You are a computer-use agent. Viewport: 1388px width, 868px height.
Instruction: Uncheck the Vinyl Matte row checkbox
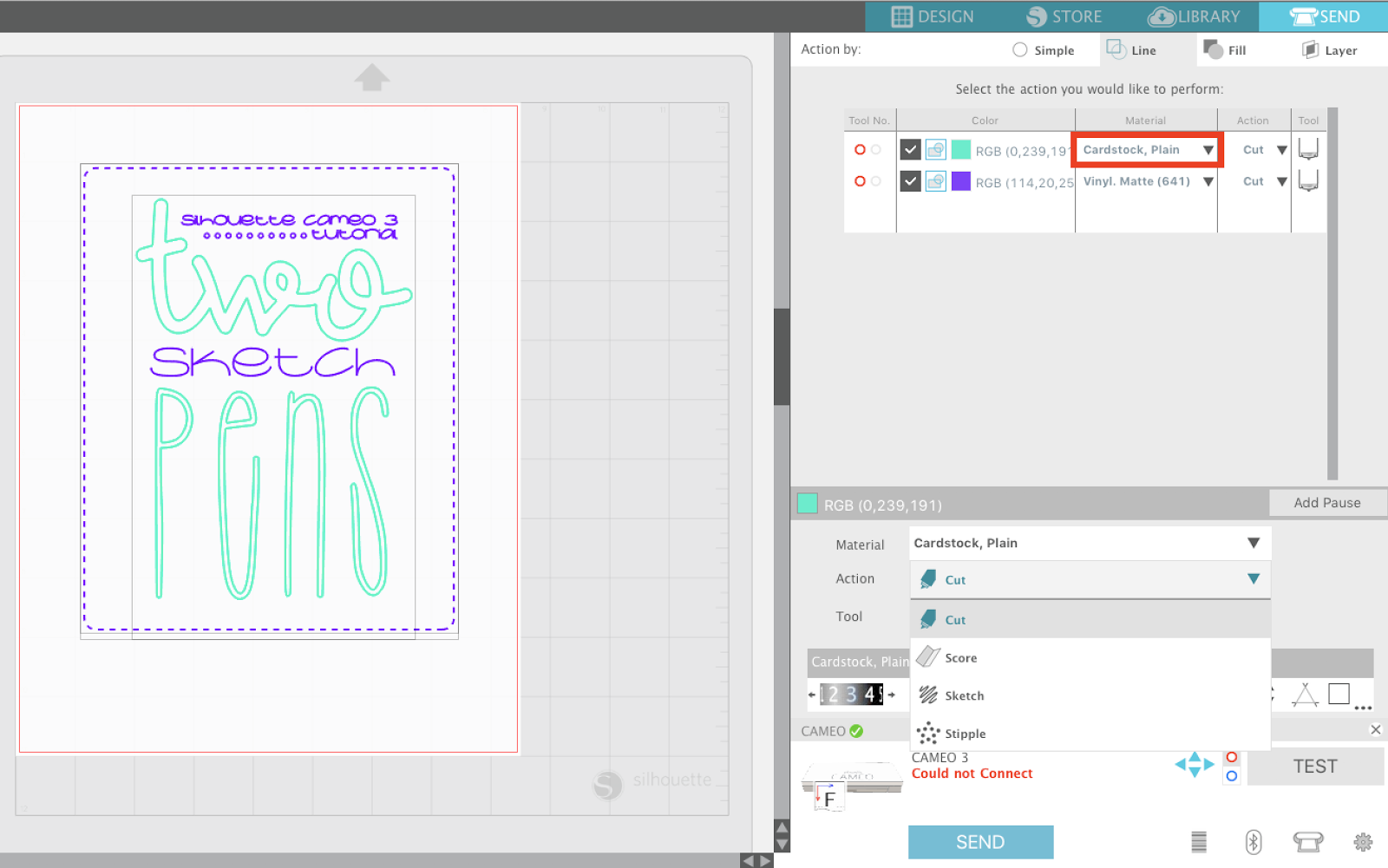pyautogui.click(x=911, y=181)
